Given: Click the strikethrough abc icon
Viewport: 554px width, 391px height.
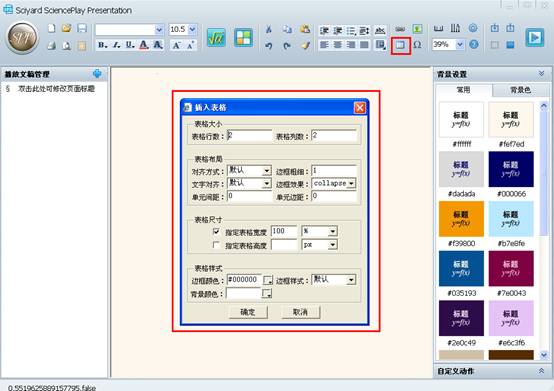Looking at the screenshot, I should (380, 31).
